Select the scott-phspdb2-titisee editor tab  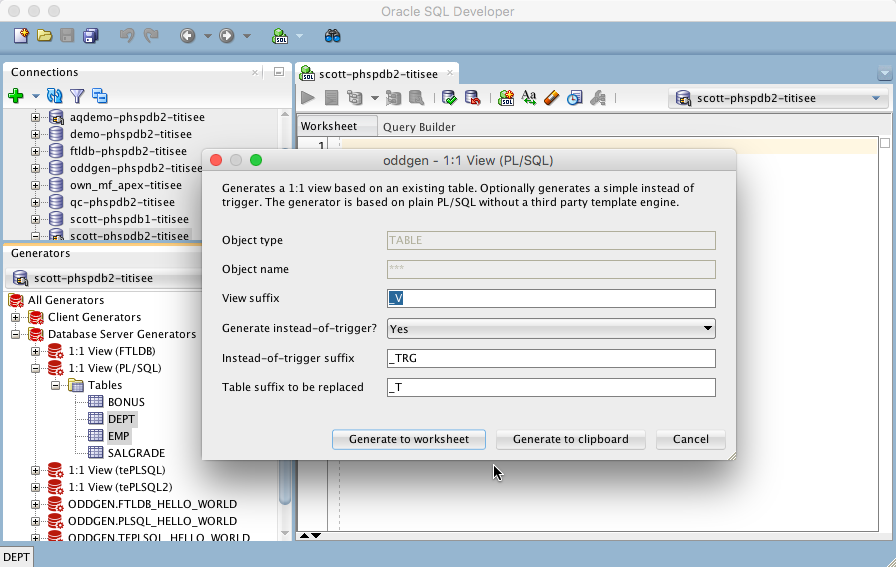click(x=380, y=73)
